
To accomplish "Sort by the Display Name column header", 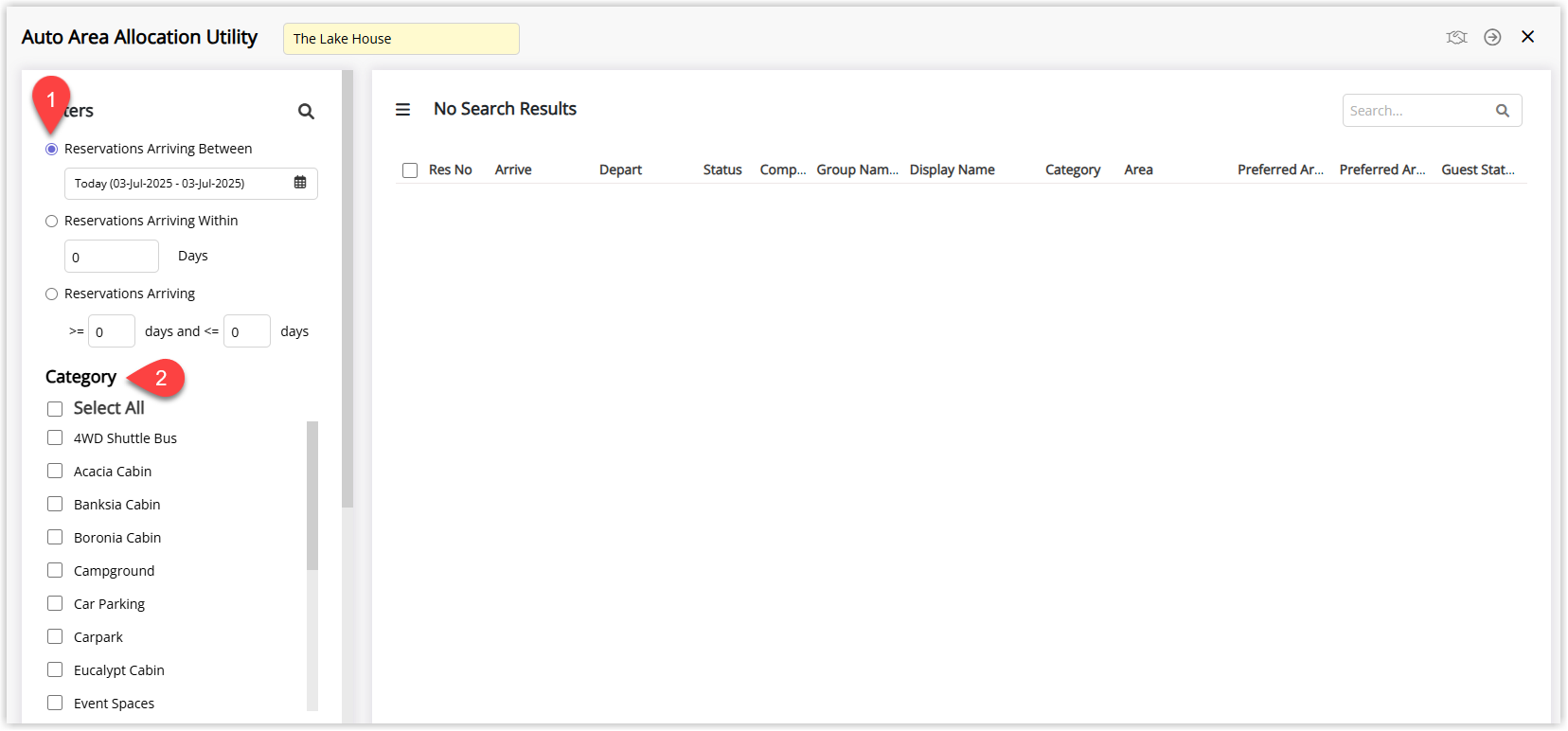I will (x=953, y=170).
